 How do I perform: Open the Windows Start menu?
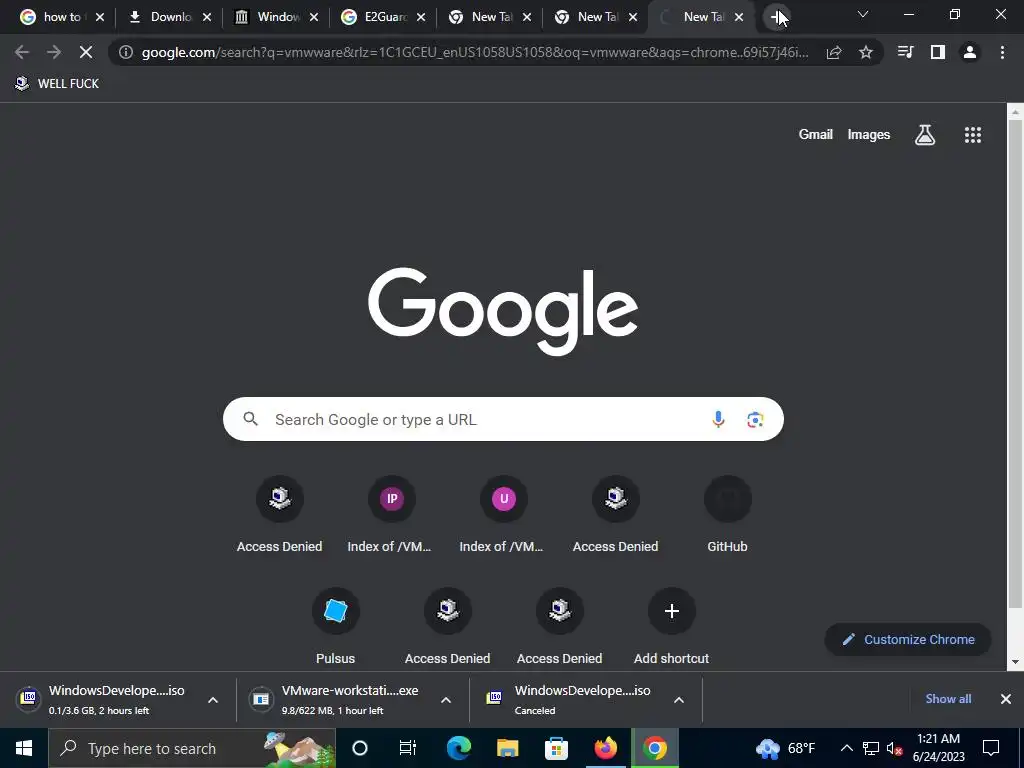(24, 748)
